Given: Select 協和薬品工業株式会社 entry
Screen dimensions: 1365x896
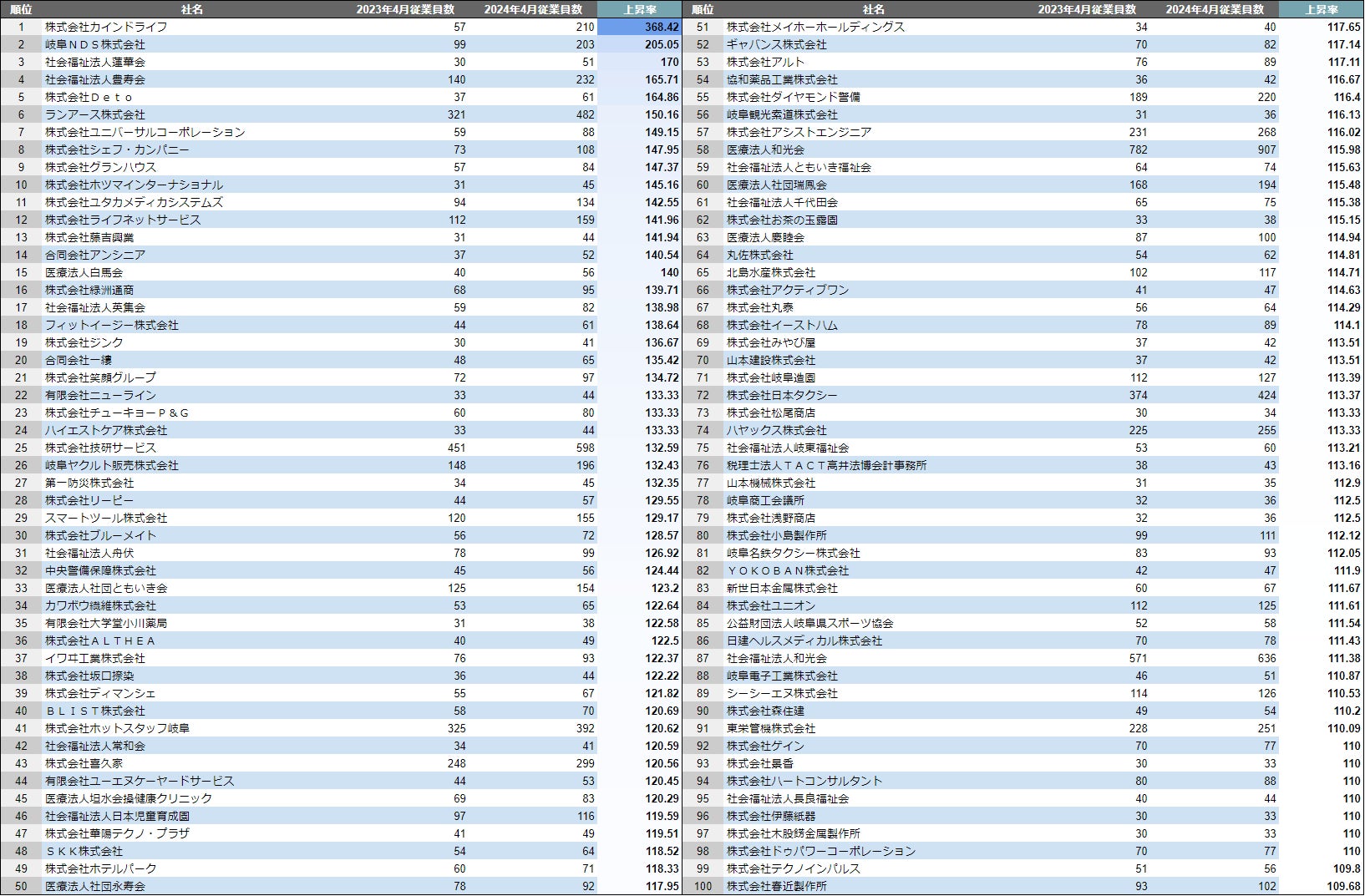Looking at the screenshot, I should click(x=782, y=79).
